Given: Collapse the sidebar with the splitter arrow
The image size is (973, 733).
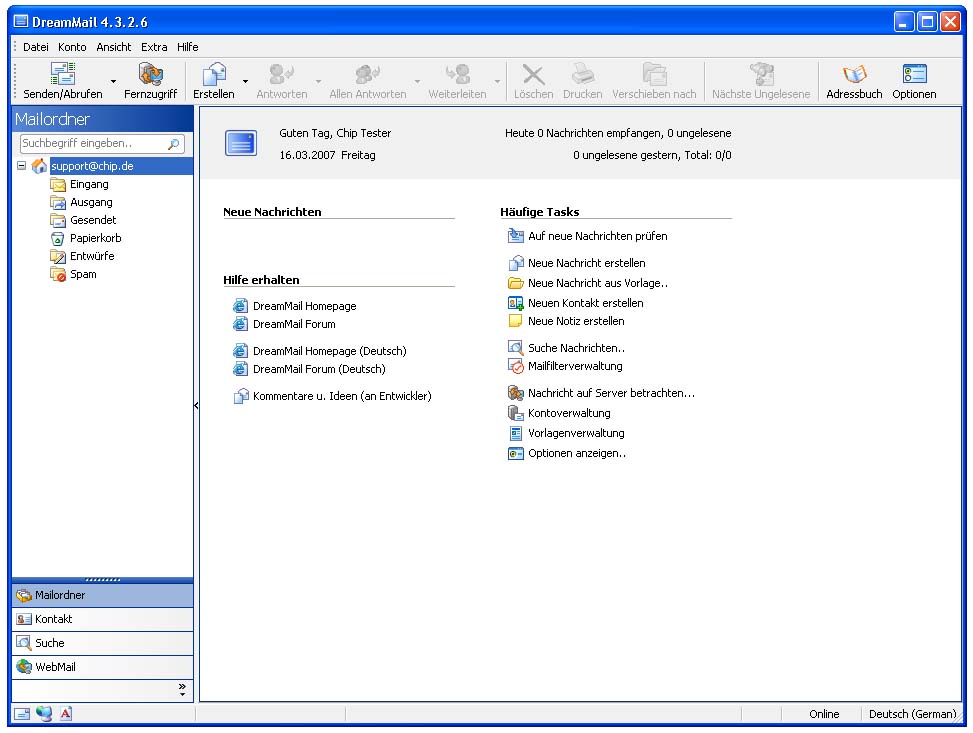Looking at the screenshot, I should (196, 405).
